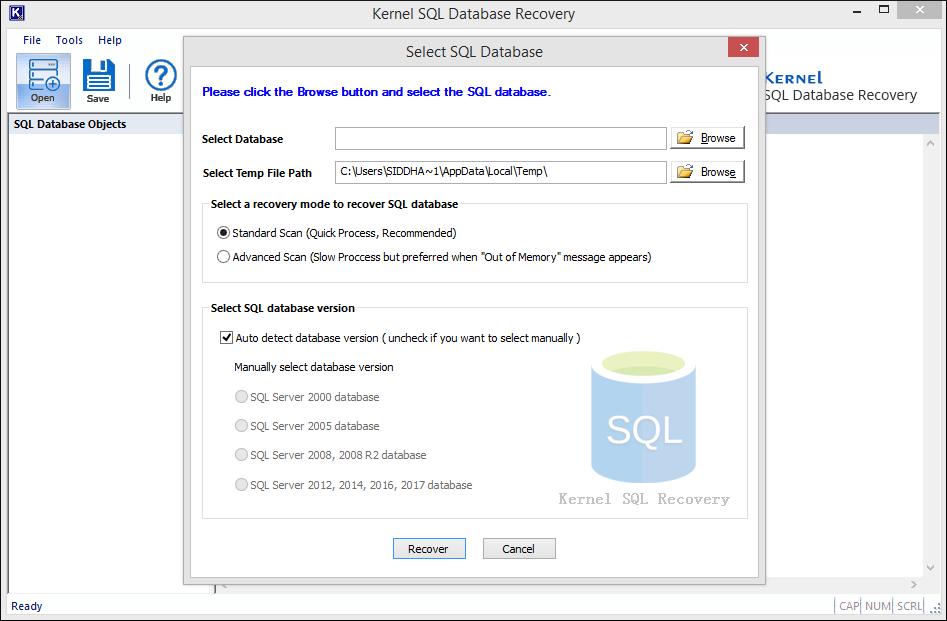Screen dimensions: 947x621
Task: Browse for the SQL database file
Action: click(x=707, y=138)
